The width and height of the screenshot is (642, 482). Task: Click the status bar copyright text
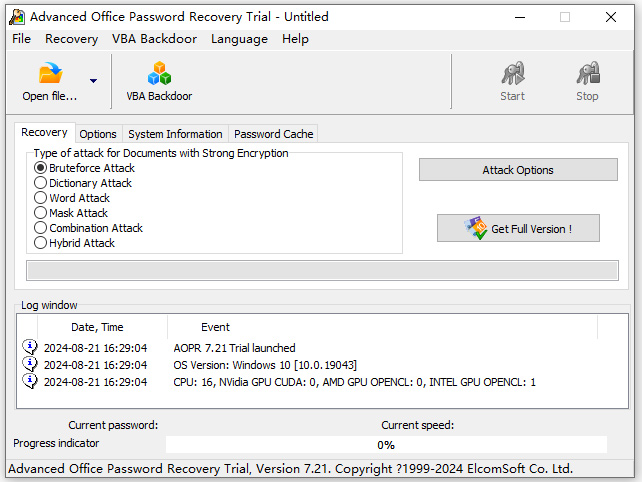[290, 468]
